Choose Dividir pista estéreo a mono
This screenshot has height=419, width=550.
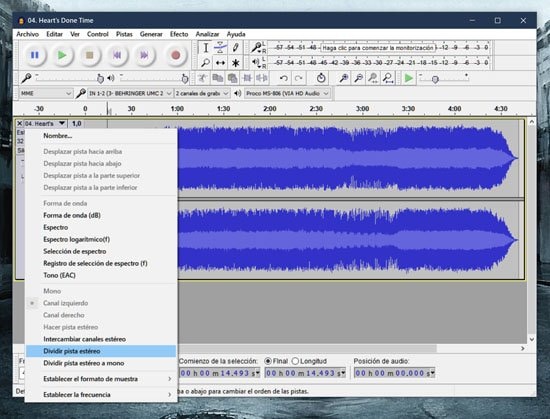[x=101, y=363]
